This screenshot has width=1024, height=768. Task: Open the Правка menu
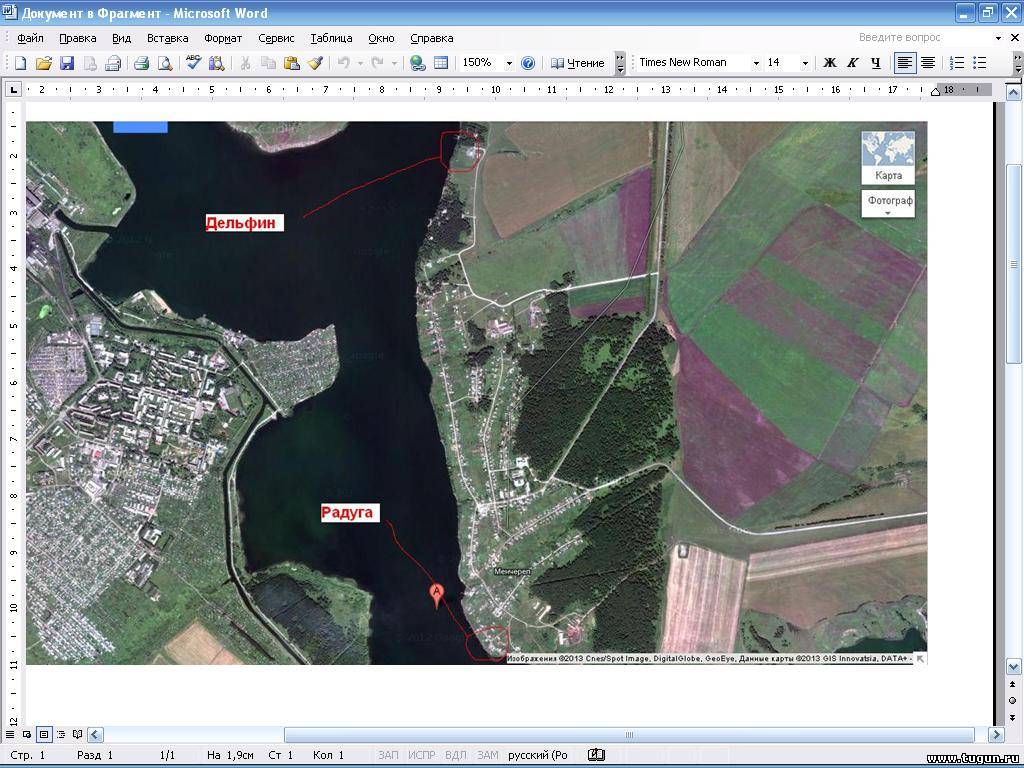[78, 38]
